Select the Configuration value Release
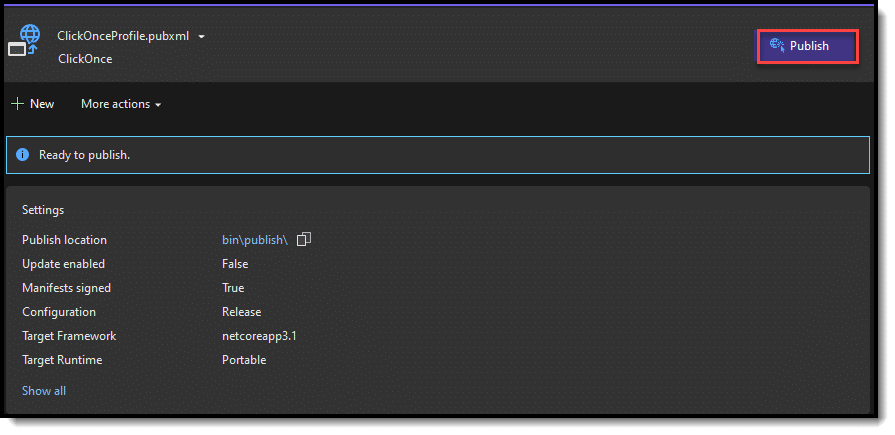Image resolution: width=895 pixels, height=435 pixels. [x=241, y=312]
